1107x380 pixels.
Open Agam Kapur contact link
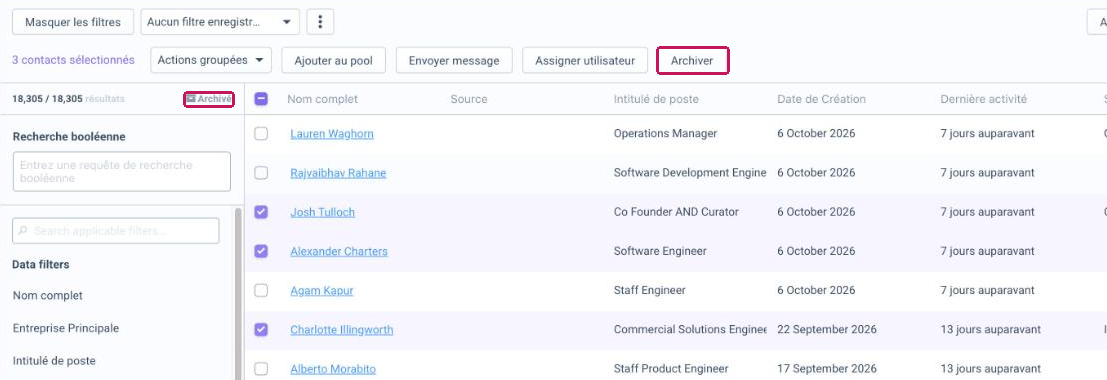click(x=322, y=290)
